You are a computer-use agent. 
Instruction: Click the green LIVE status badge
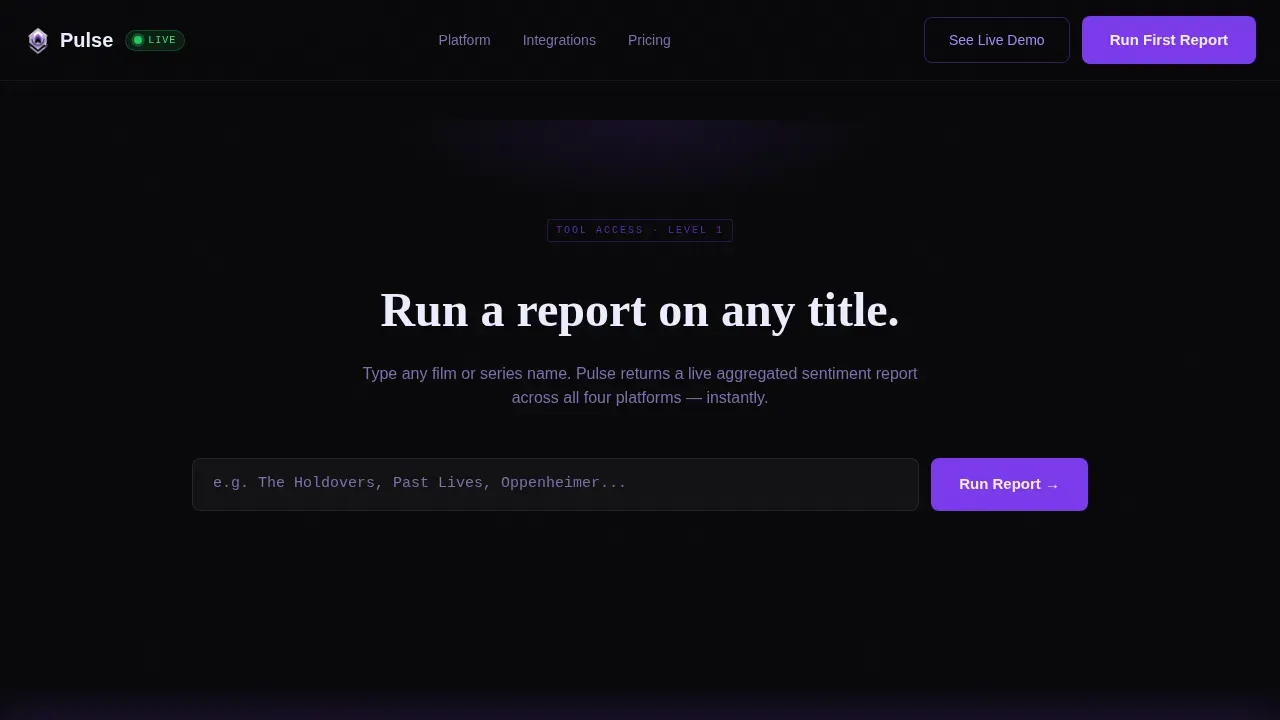[x=155, y=40]
